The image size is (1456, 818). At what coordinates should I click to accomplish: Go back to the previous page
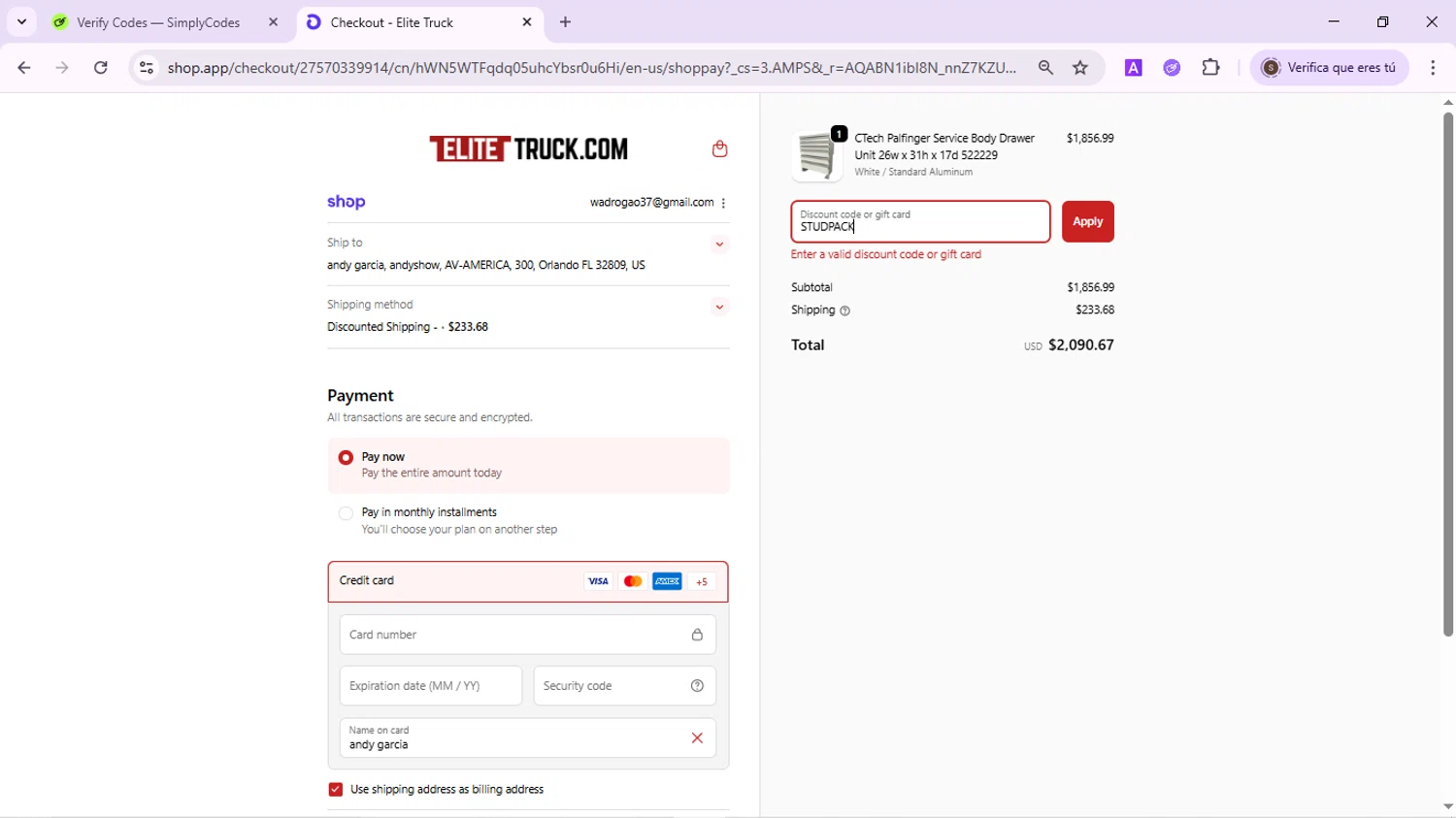(x=24, y=68)
